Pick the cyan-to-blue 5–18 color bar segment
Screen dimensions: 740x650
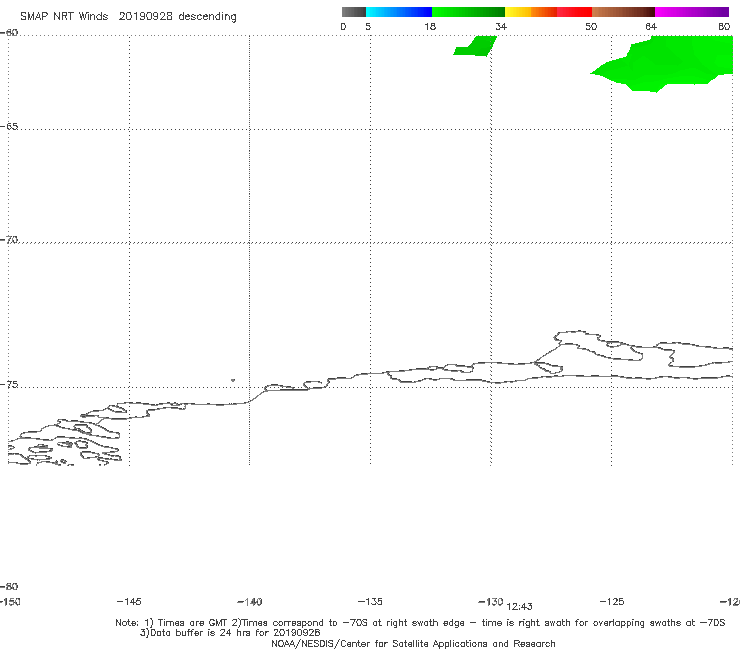[x=399, y=12]
